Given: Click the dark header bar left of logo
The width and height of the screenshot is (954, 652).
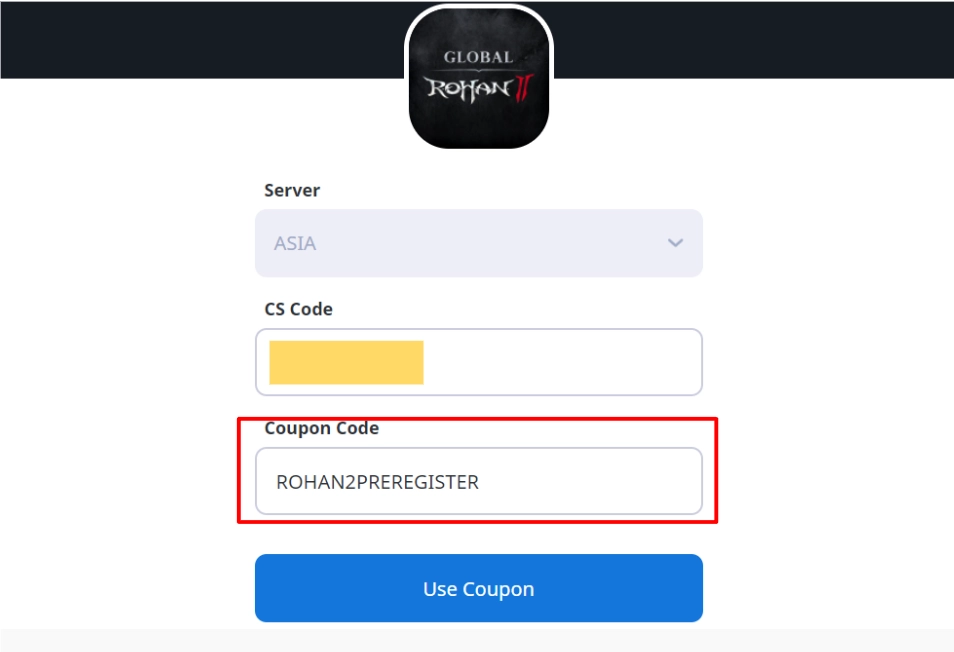Looking at the screenshot, I should pyautogui.click(x=200, y=40).
